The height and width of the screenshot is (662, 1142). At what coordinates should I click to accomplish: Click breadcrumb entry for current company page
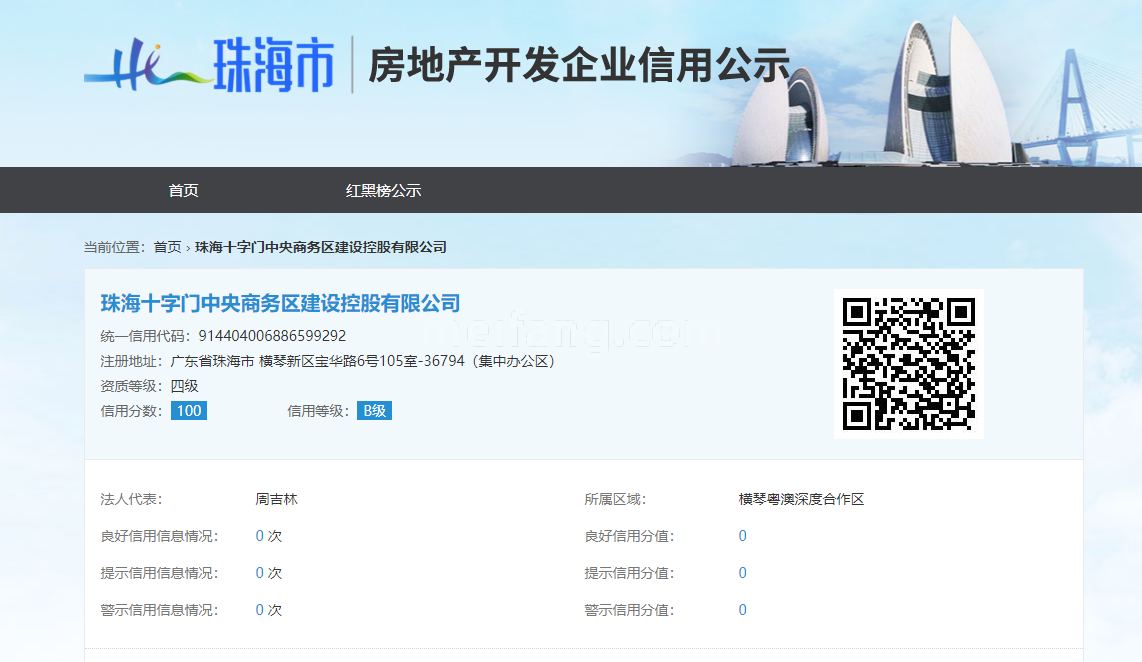pos(320,246)
